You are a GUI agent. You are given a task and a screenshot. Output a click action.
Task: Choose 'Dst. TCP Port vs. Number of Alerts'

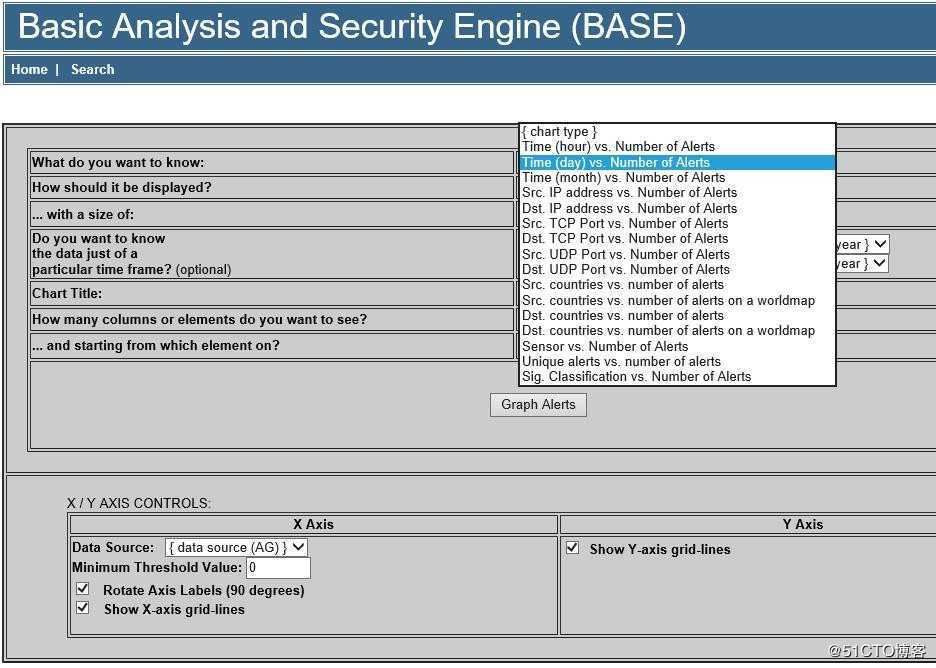tap(677, 239)
